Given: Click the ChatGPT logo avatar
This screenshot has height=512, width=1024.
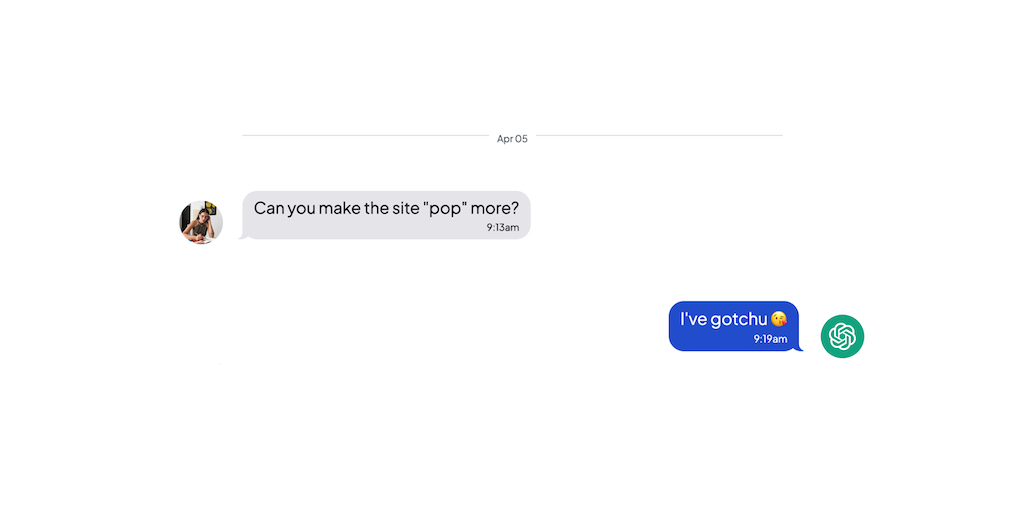Looking at the screenshot, I should coord(842,336).
